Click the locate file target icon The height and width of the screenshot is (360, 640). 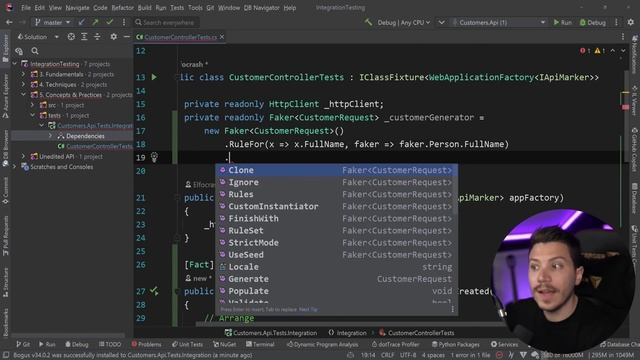[x=71, y=37]
